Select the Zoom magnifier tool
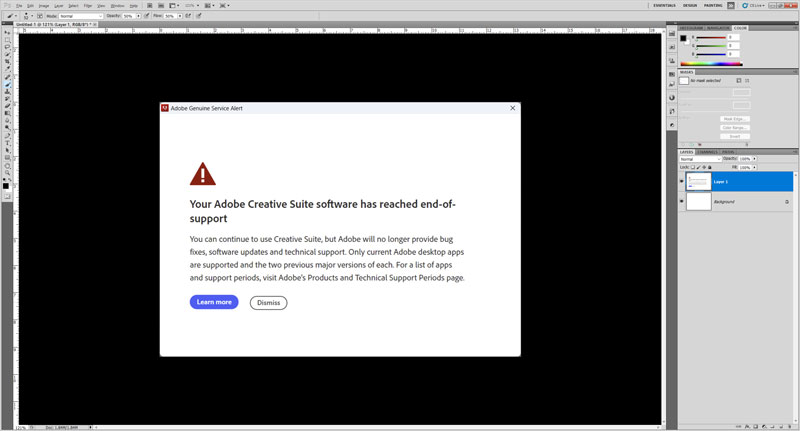Screen dimensions: 800x431 point(7,173)
